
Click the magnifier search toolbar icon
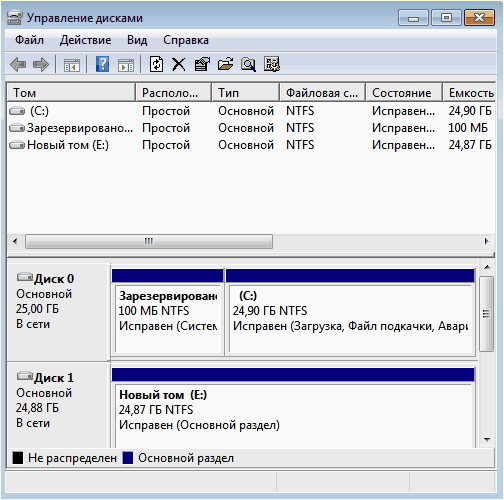click(248, 64)
